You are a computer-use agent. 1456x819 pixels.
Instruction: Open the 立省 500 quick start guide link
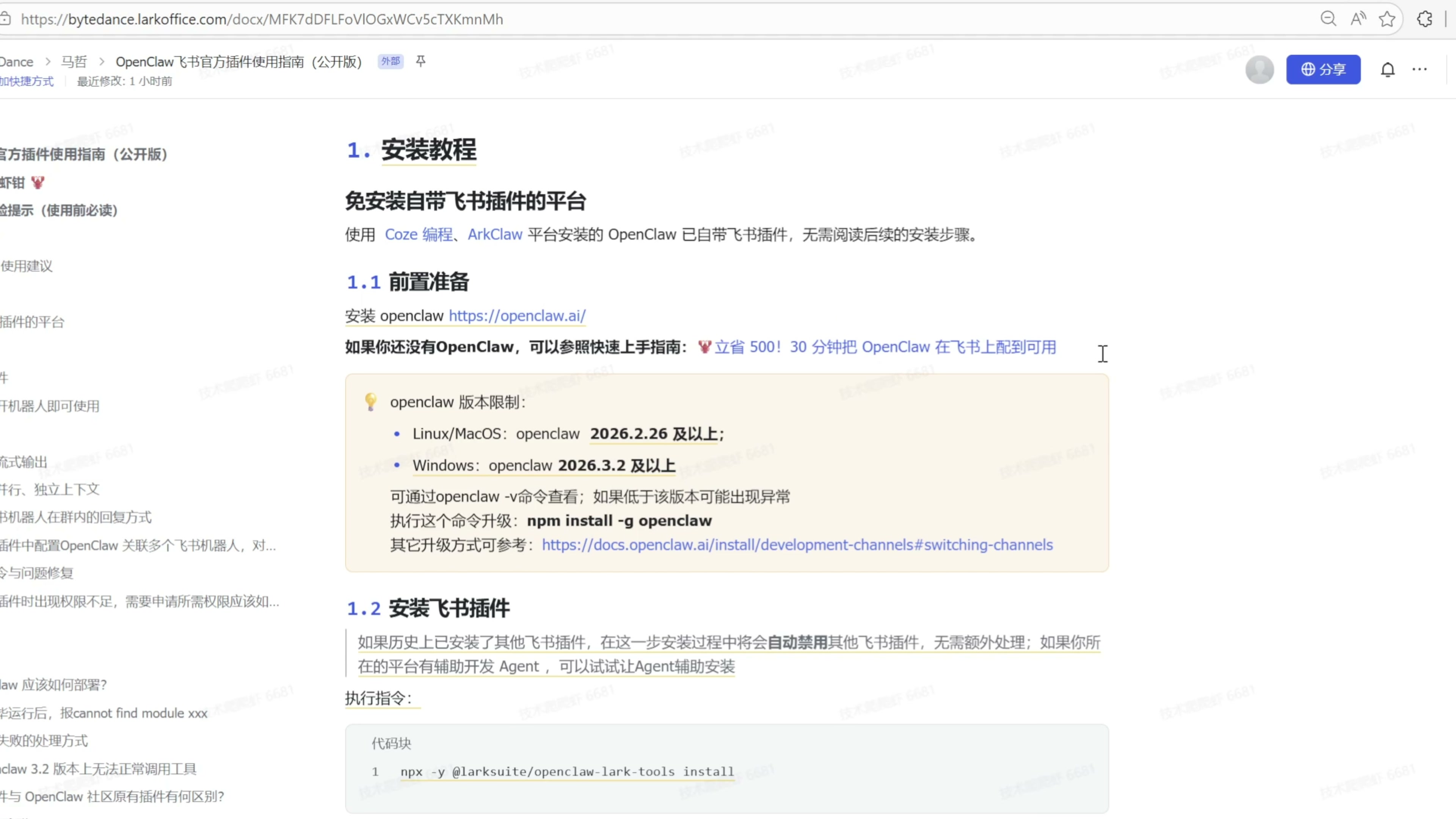885,347
